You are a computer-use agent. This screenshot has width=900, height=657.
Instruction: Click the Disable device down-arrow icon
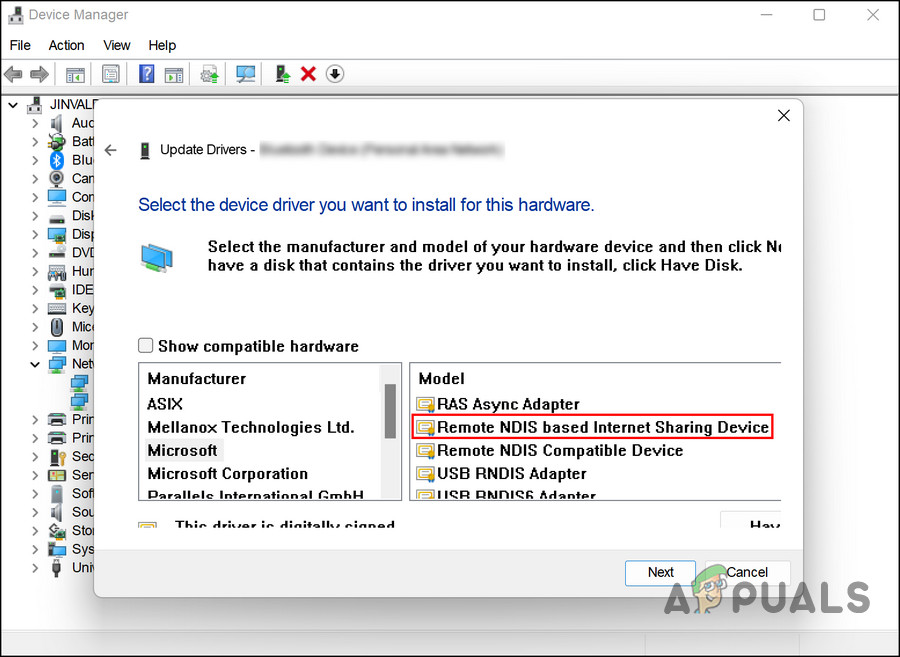click(335, 74)
